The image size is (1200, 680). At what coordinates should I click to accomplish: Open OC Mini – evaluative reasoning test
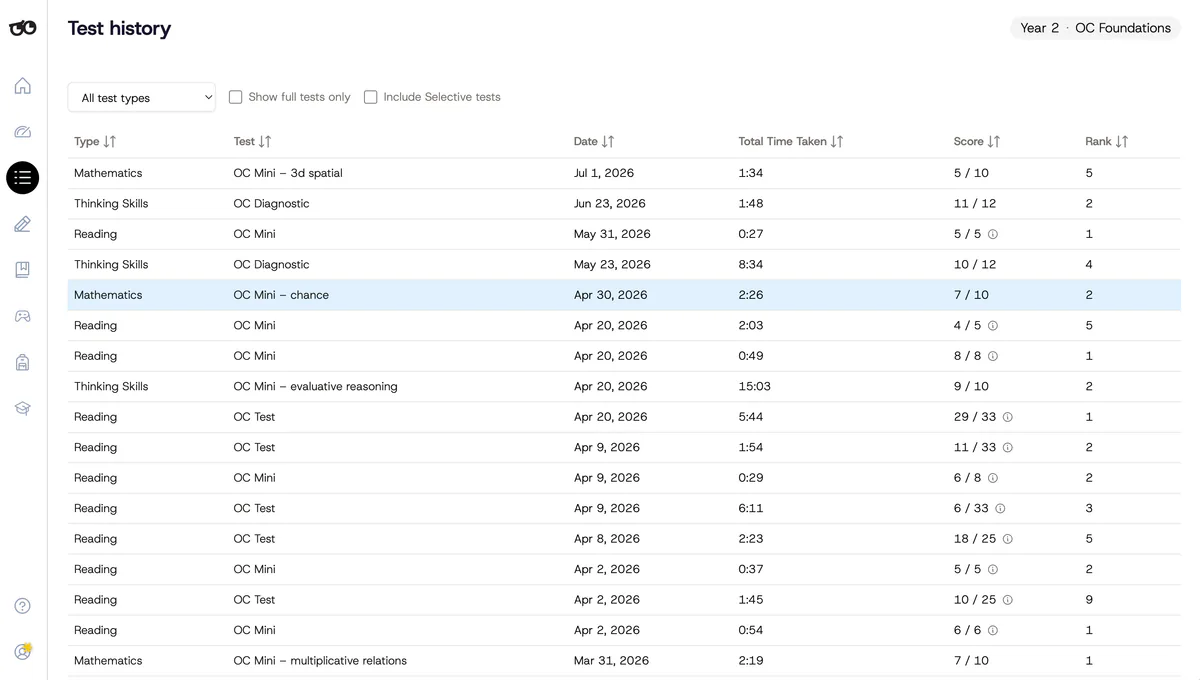(624, 386)
